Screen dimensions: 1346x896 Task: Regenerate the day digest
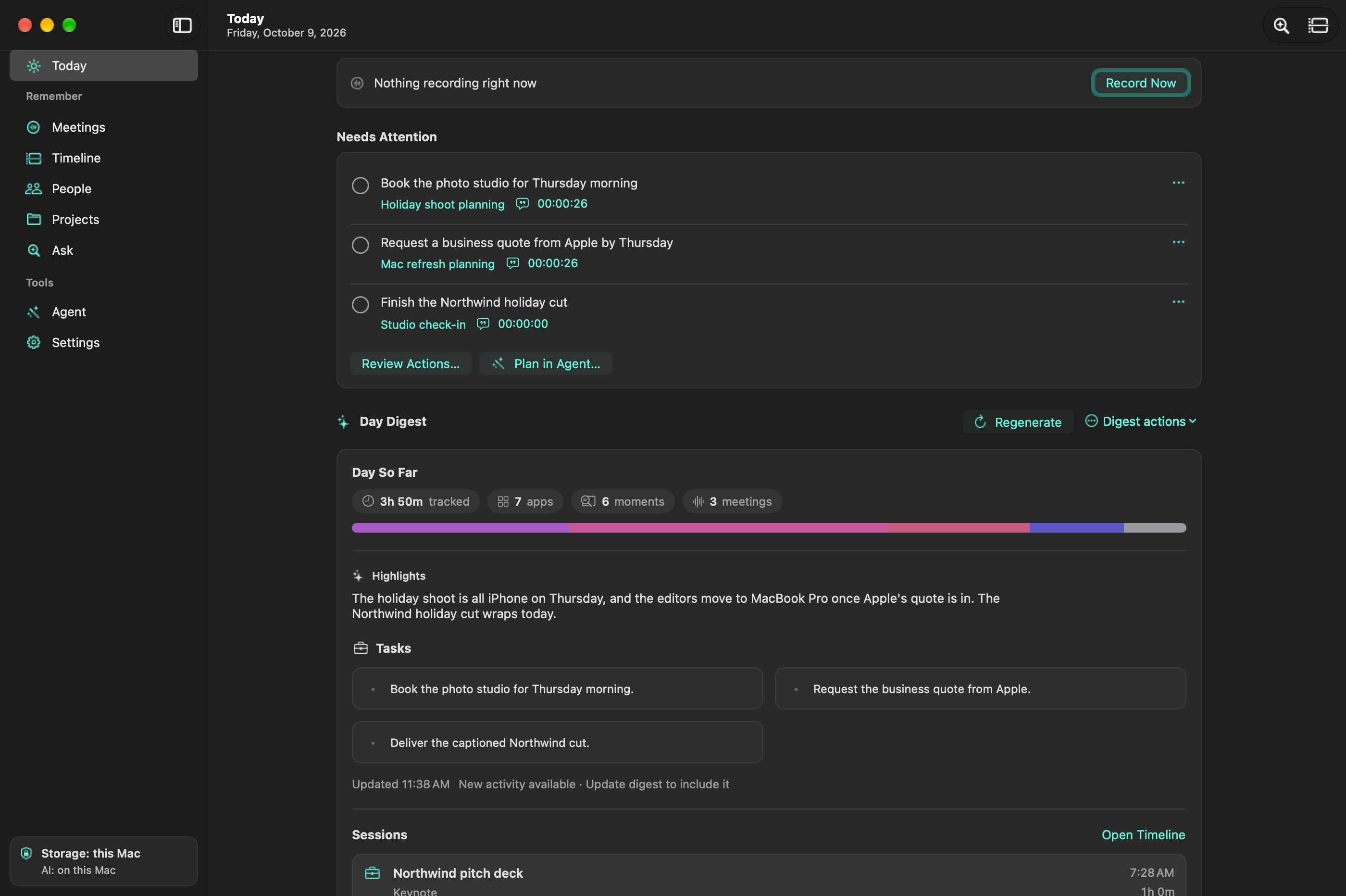(1018, 422)
